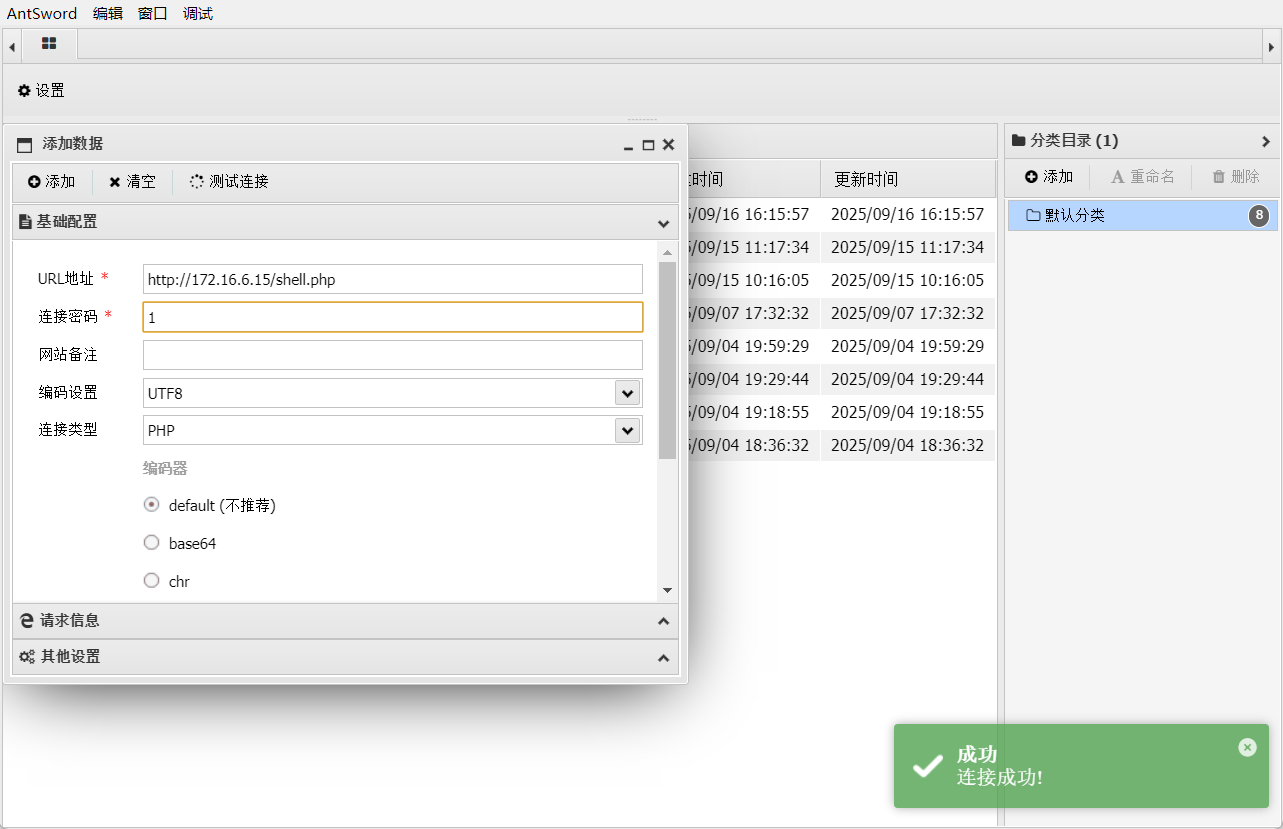The image size is (1283, 829).
Task: Select the row updated 2025/09/07 17:32:32
Action: [840, 313]
